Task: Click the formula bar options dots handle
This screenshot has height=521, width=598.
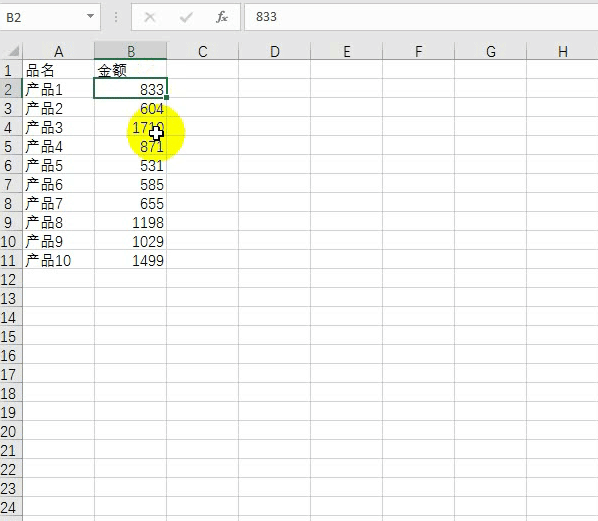Action: [116, 17]
